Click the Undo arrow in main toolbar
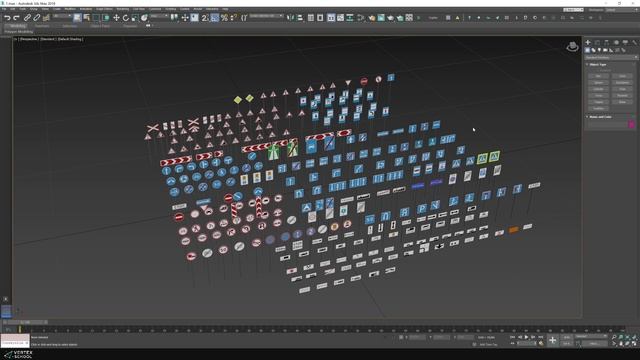 coord(7,18)
